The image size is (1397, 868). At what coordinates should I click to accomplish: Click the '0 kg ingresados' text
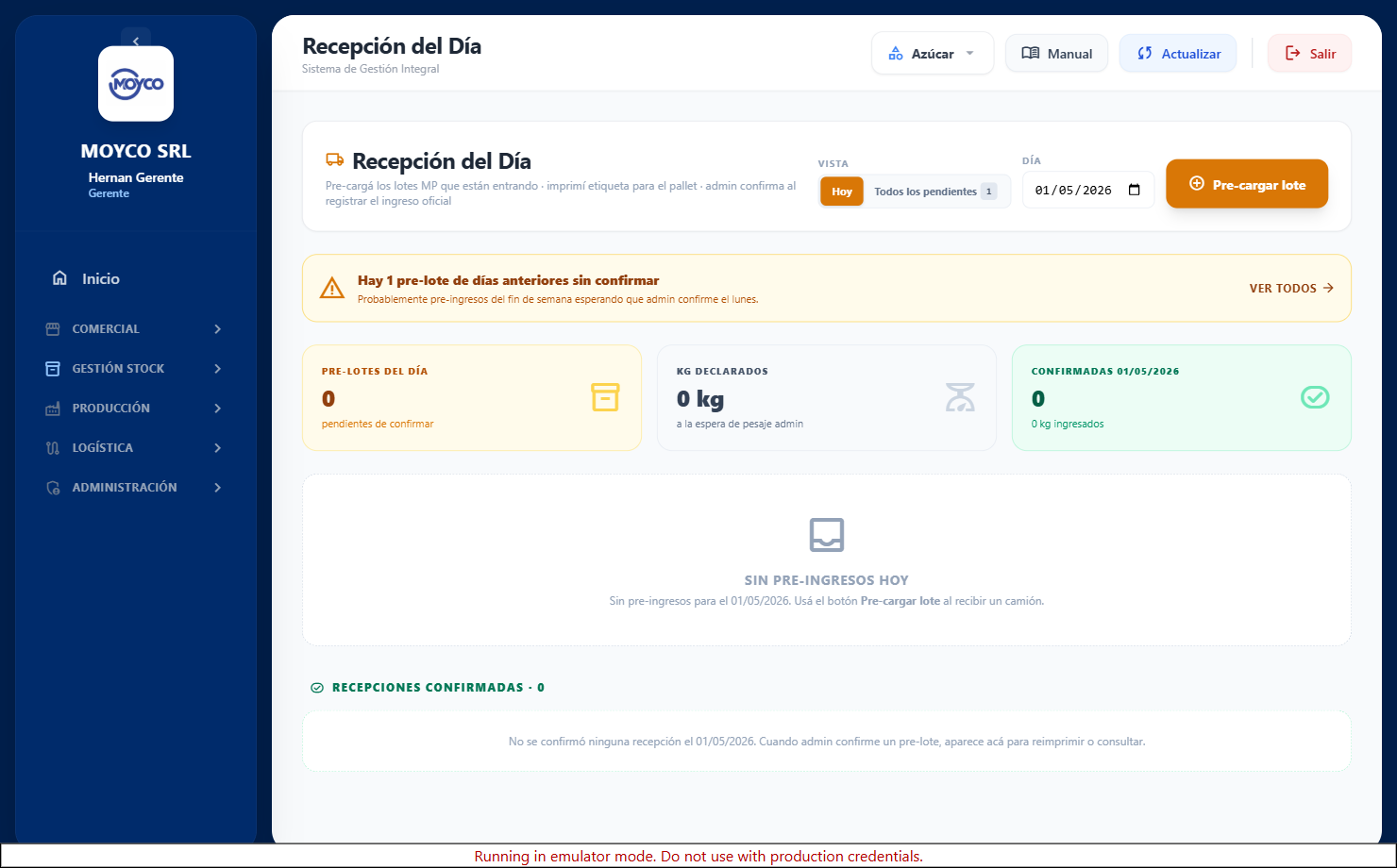[x=1068, y=424]
